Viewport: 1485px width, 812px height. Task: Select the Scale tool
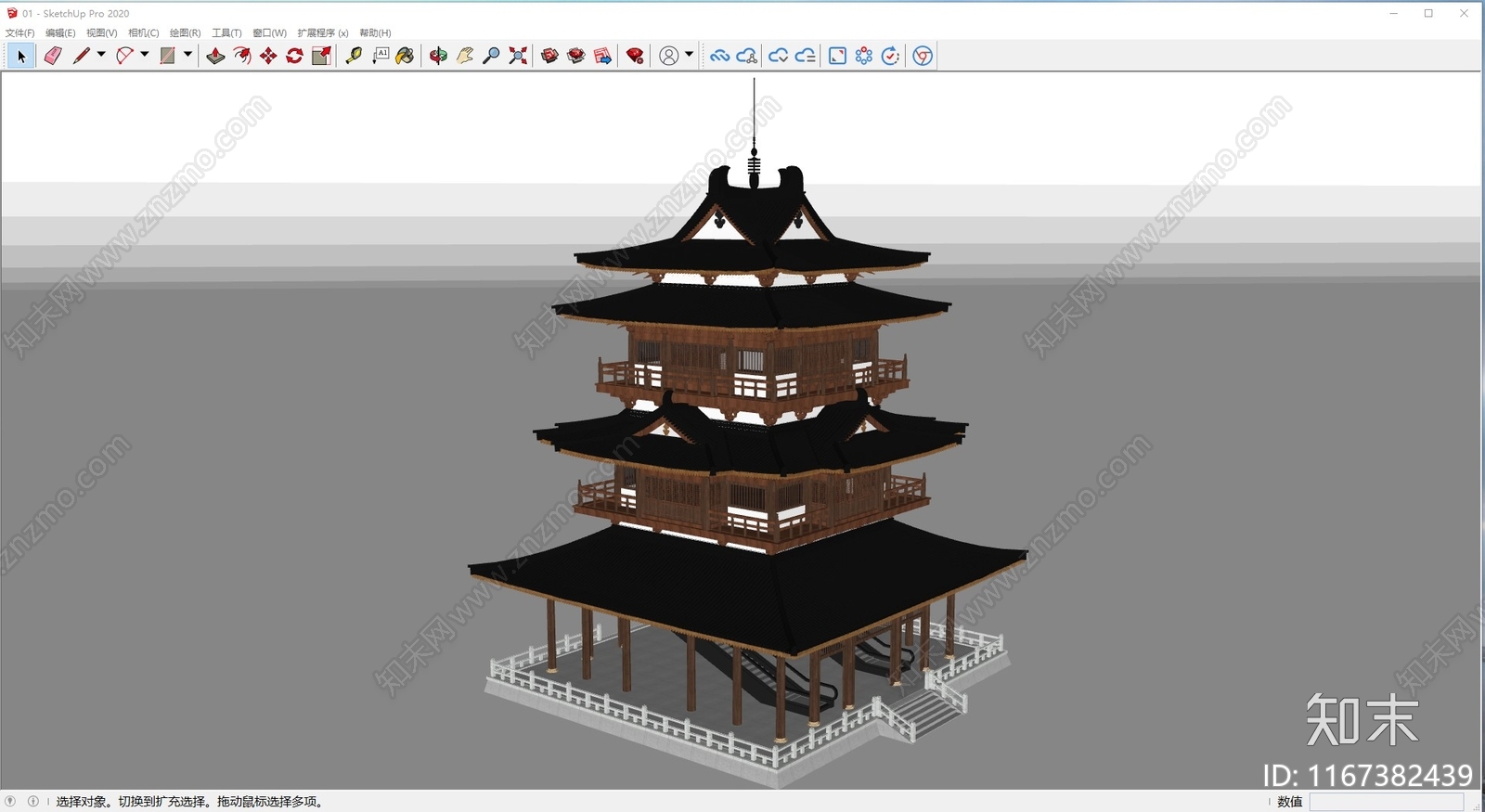(x=321, y=56)
